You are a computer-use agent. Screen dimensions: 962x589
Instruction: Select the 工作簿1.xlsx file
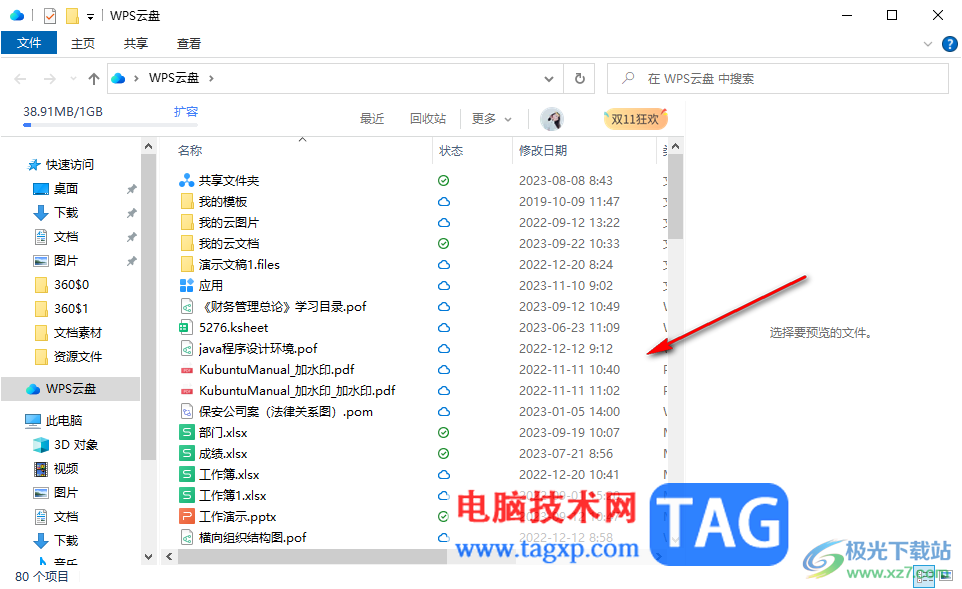click(x=232, y=496)
